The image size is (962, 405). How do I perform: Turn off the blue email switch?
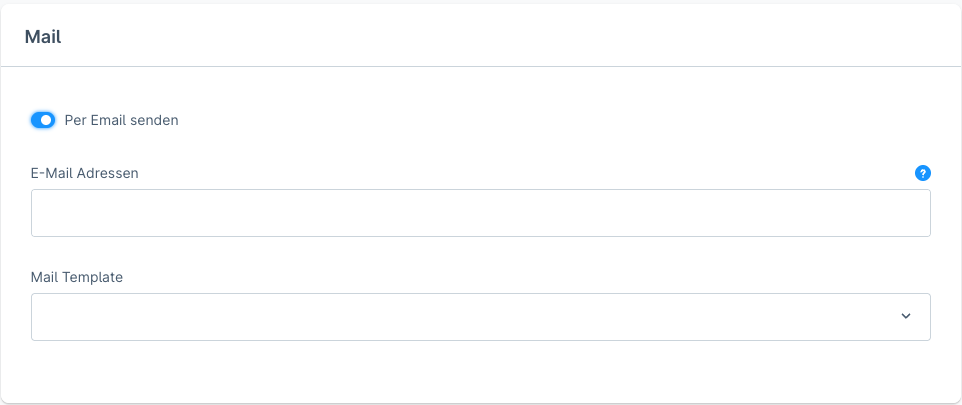click(43, 120)
